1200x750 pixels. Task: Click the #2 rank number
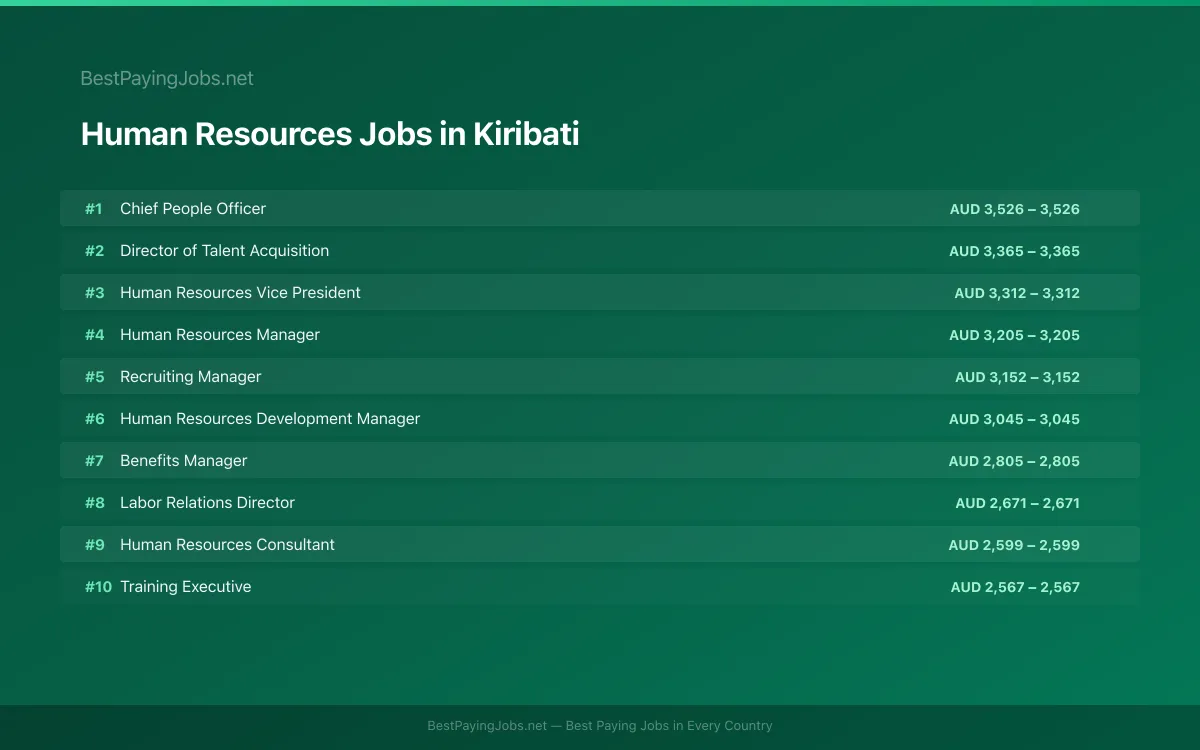tap(94, 251)
